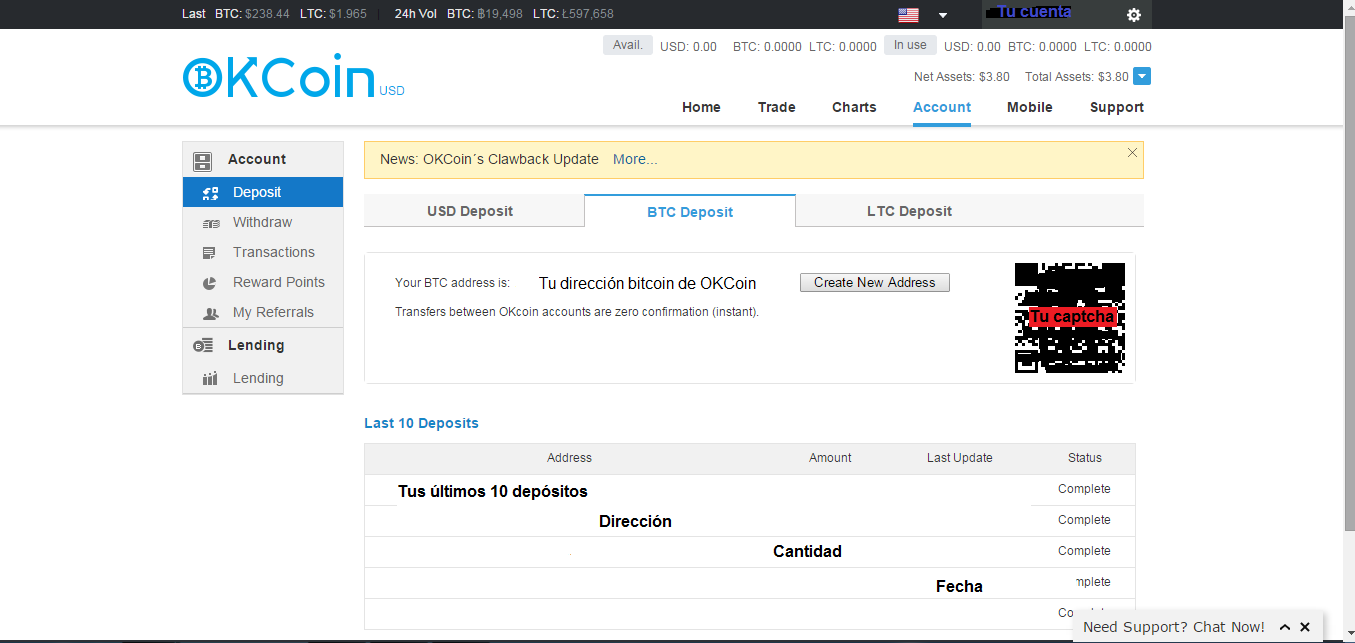Click the US flag language icon

tap(908, 15)
